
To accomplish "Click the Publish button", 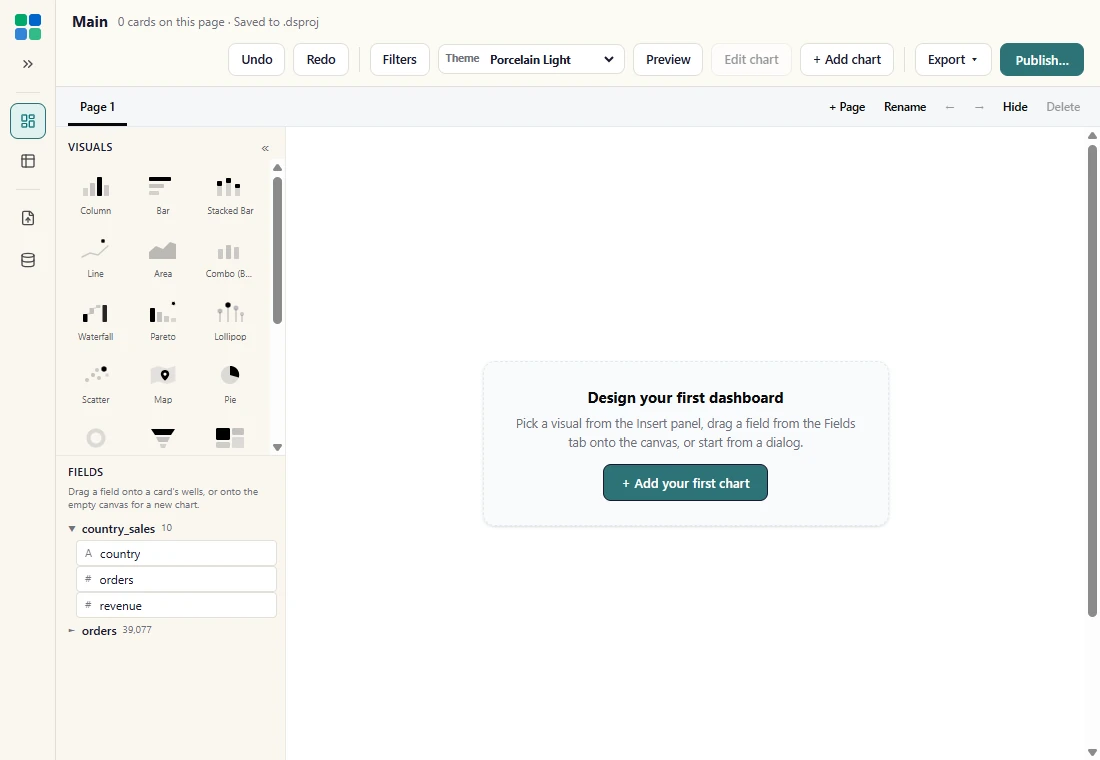I will click(x=1042, y=60).
